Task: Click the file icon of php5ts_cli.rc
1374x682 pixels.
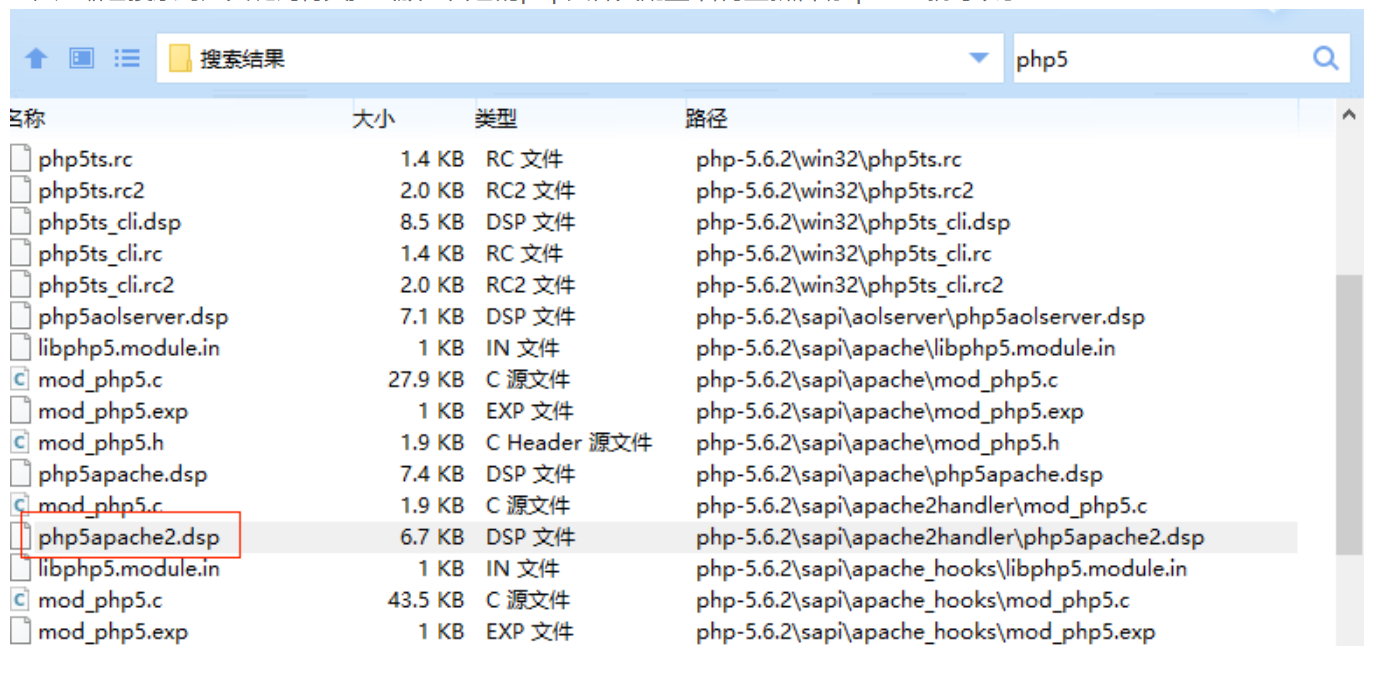Action: (x=21, y=253)
